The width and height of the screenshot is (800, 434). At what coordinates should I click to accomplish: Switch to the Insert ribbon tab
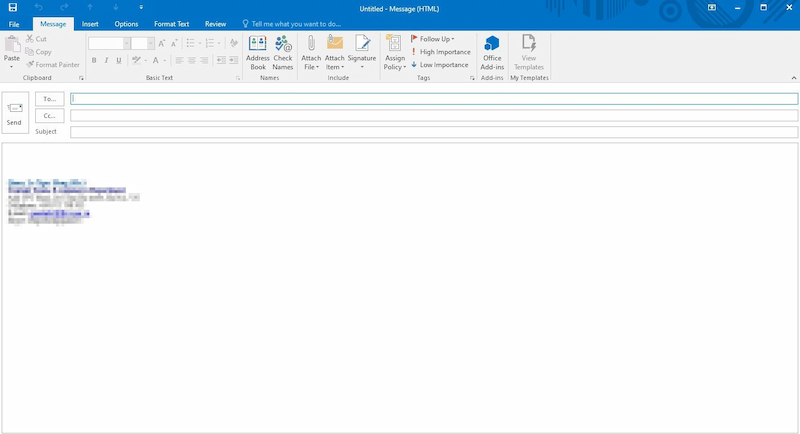[90, 23]
